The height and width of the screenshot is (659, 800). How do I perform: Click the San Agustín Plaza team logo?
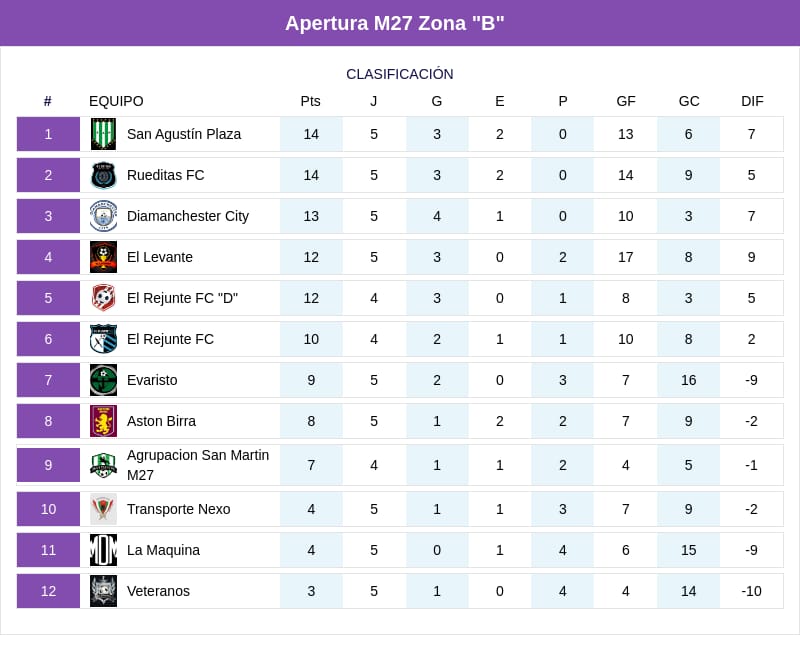point(103,134)
